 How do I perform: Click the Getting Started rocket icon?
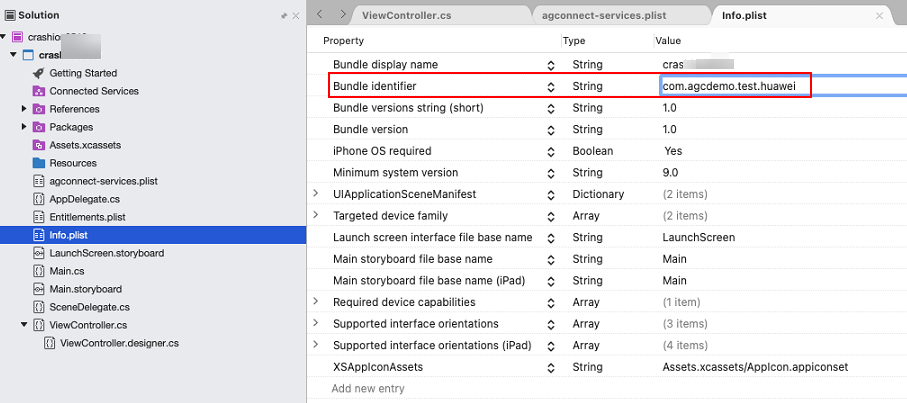38,73
